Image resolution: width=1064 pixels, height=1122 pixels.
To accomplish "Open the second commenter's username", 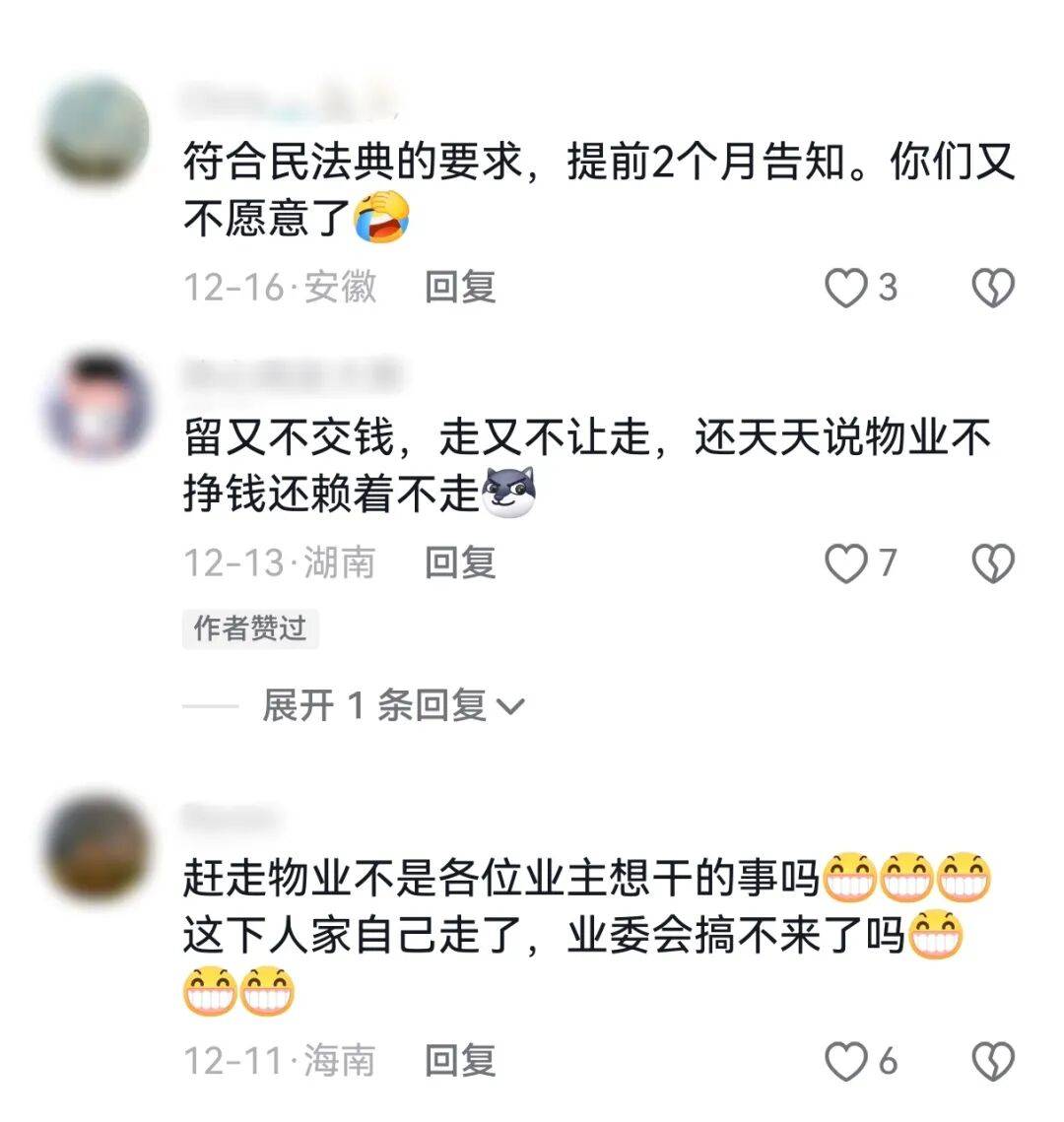I will click(292, 375).
